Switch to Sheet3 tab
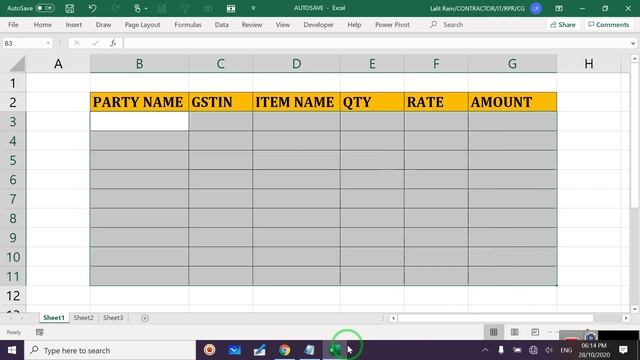This screenshot has width=640, height=360. 113,318
